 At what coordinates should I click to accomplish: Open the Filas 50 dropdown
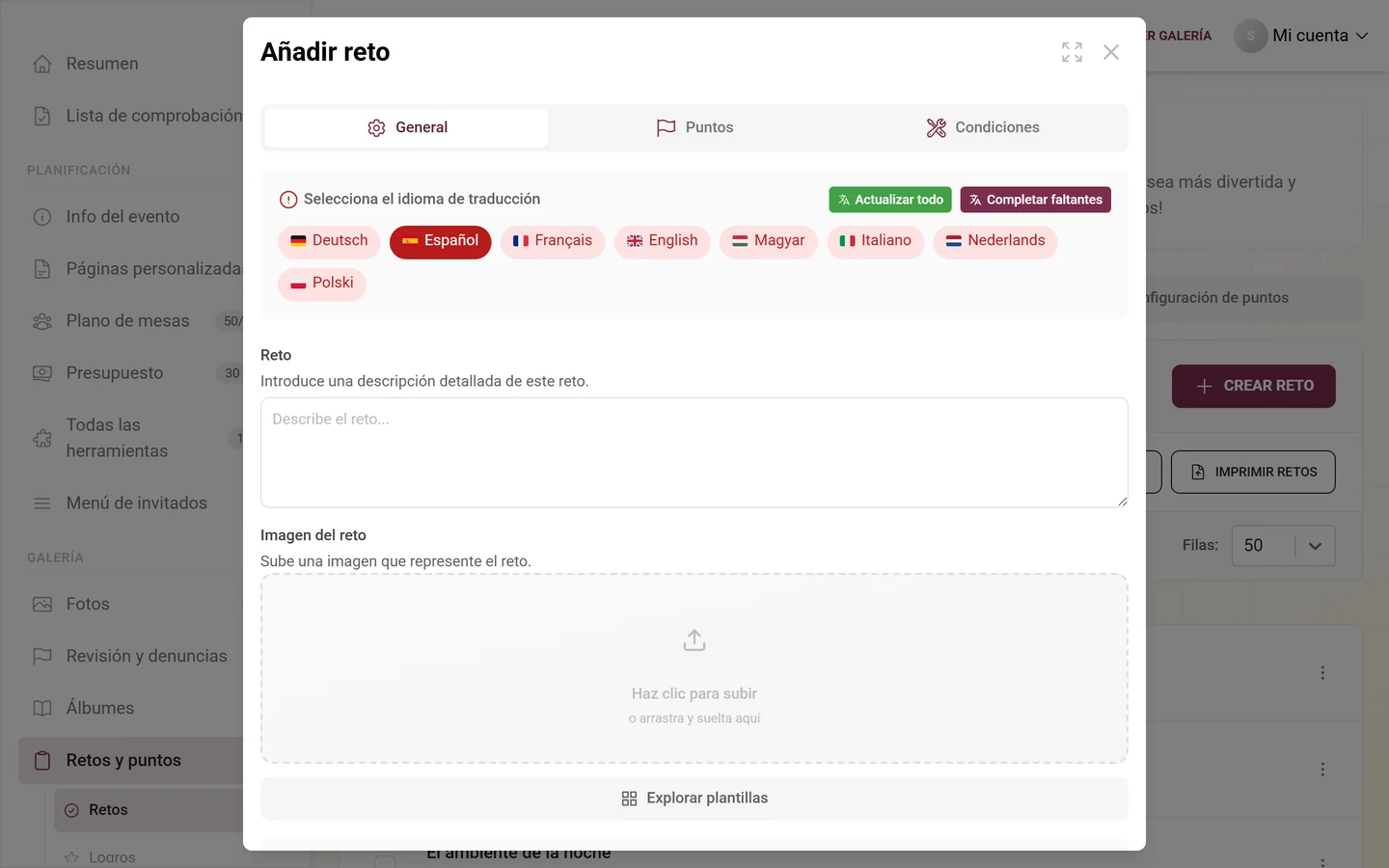tap(1283, 546)
